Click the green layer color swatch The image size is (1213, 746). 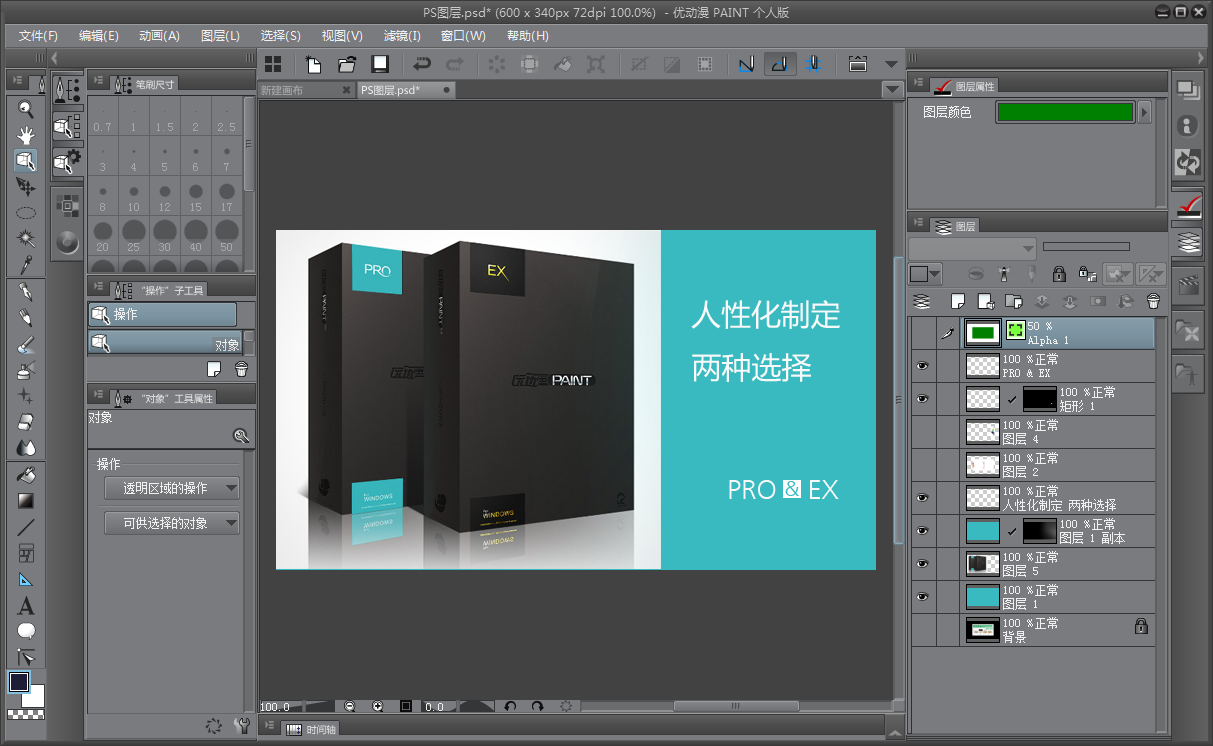coord(1064,112)
